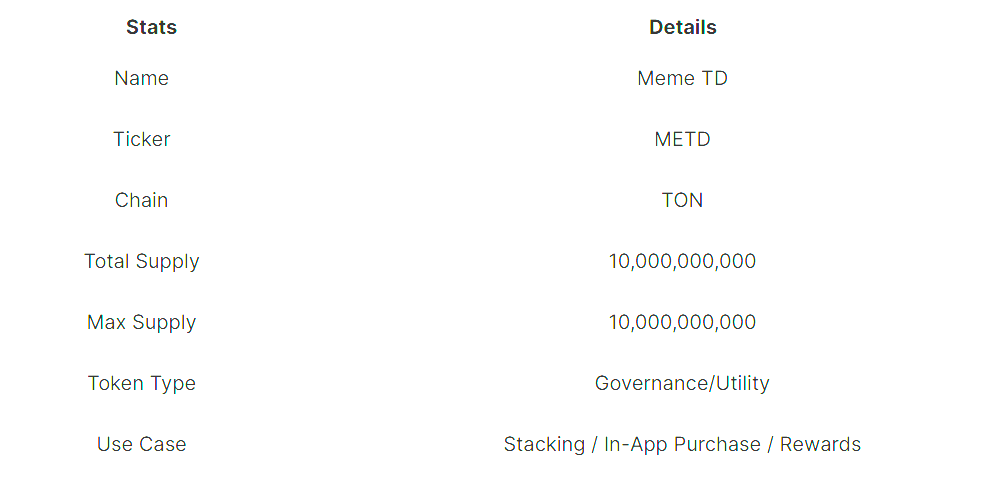The image size is (1005, 478).
Task: Select the Token Type label
Action: [x=142, y=383]
